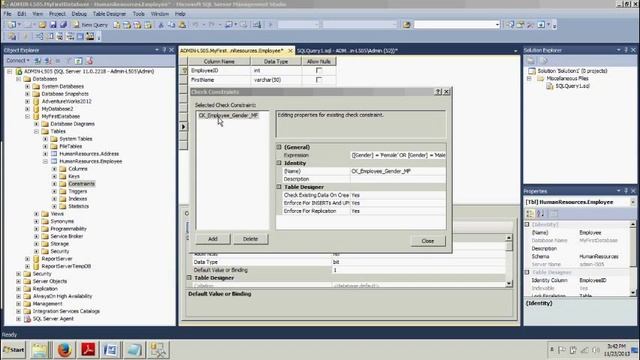
Task: Open the Table Designer menu
Action: (x=109, y=14)
